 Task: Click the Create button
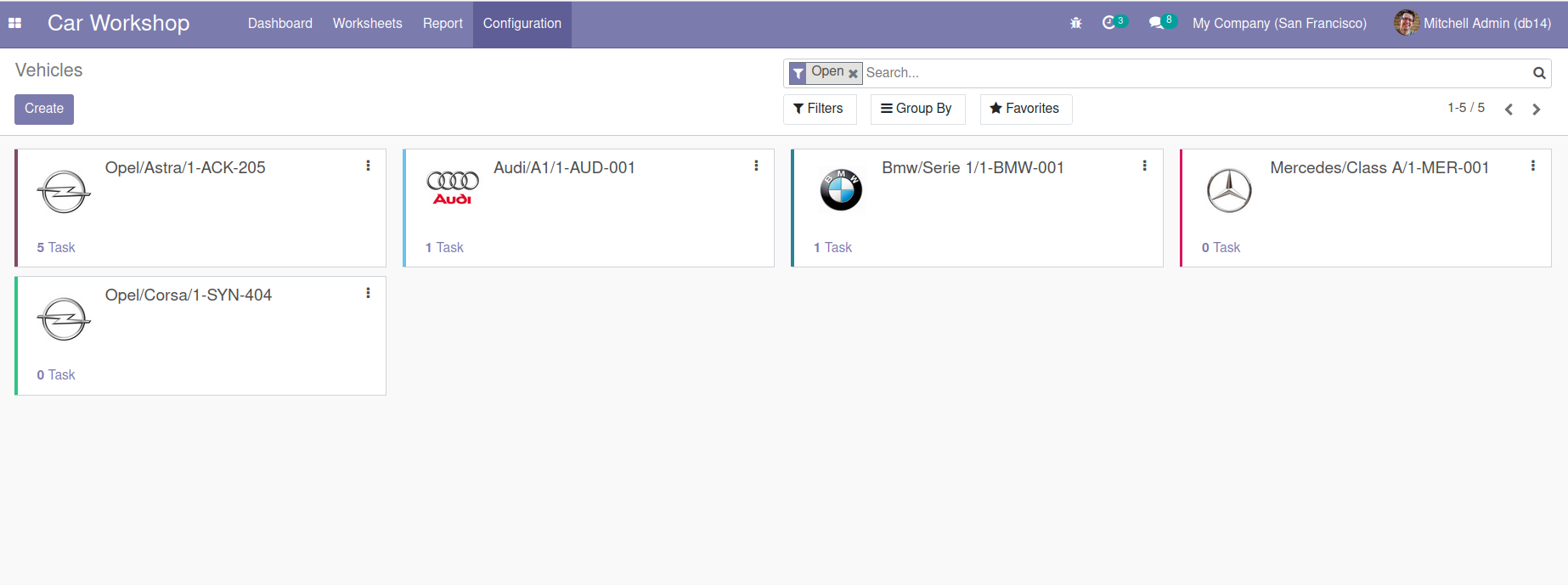pyautogui.click(x=44, y=109)
